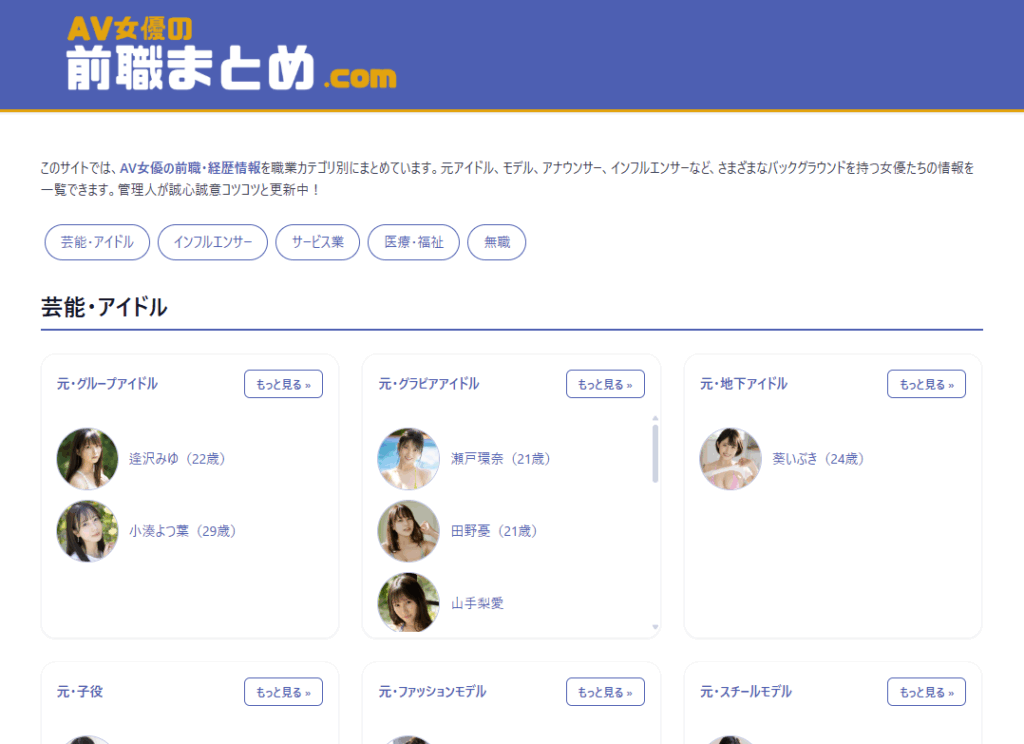Expand もっと見る in the 元・ファッションモデル card

[x=605, y=692]
